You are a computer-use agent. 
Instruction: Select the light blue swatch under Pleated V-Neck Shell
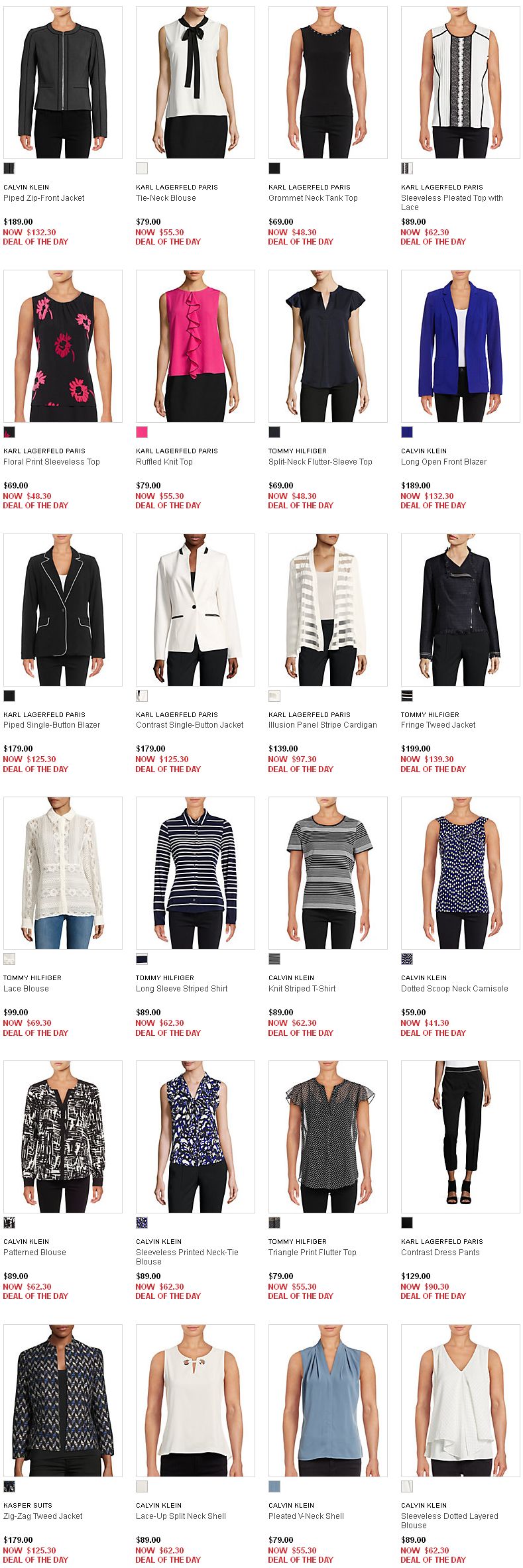274,1486
